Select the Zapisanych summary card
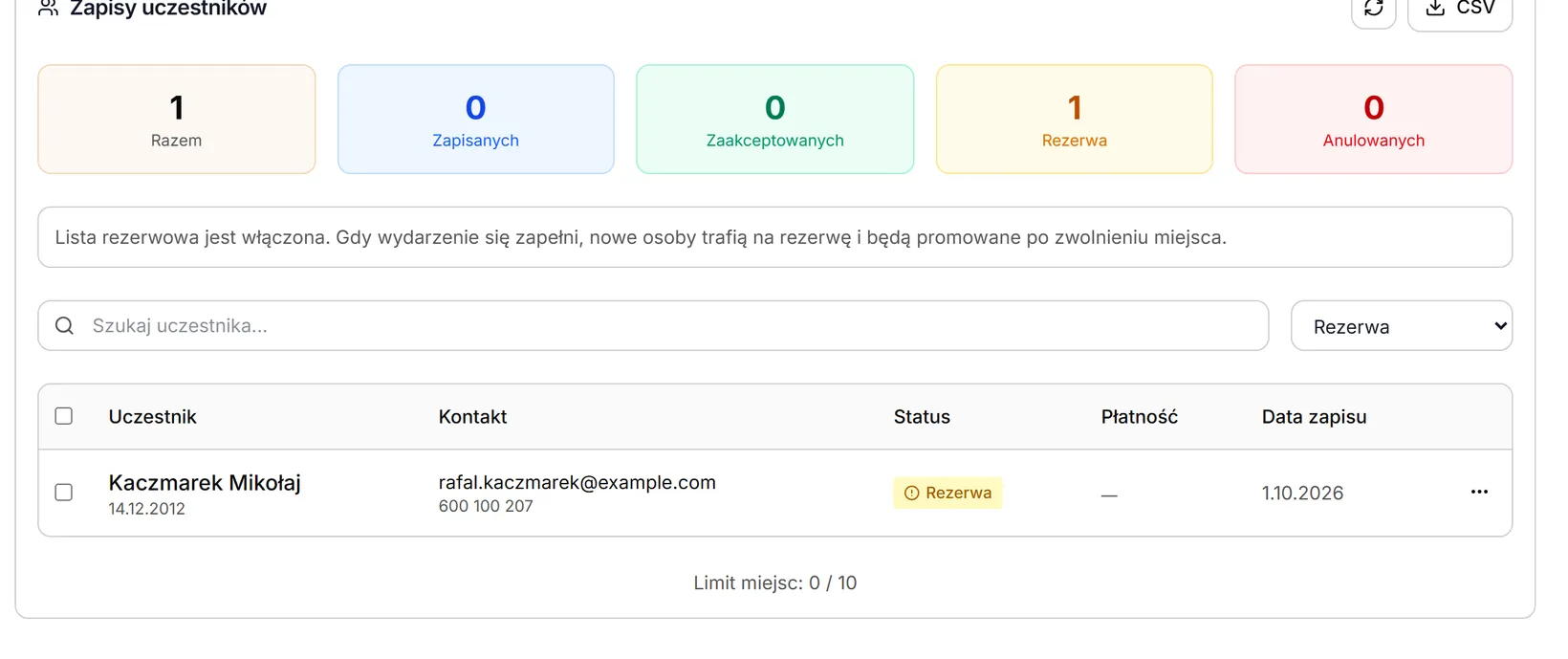Image resolution: width=1568 pixels, height=659 pixels. pyautogui.click(x=476, y=120)
